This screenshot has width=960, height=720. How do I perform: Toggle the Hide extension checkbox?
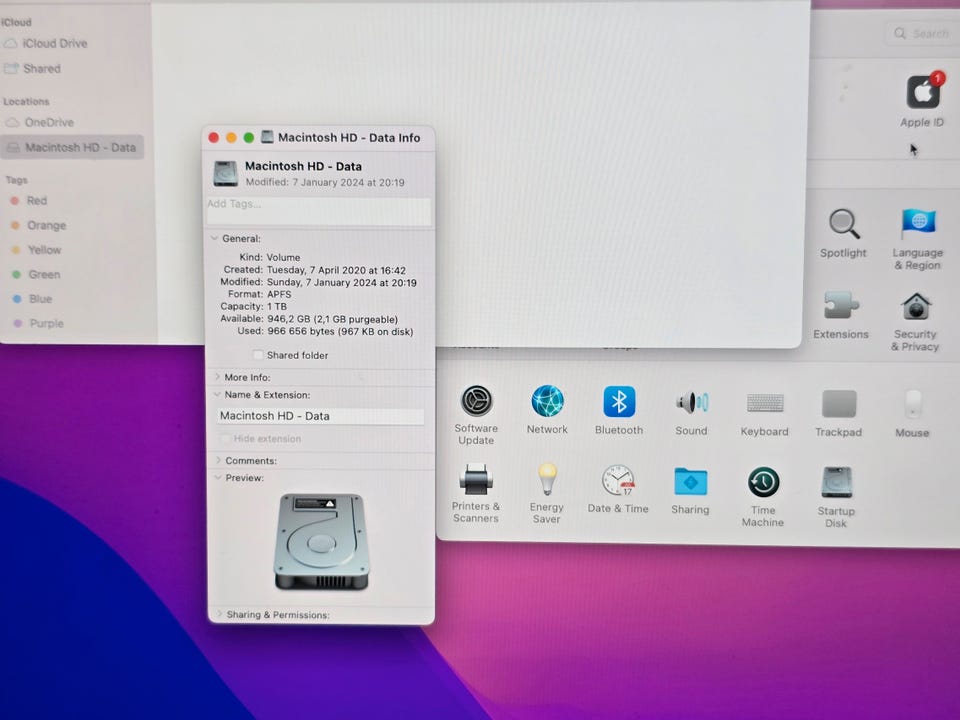click(225, 439)
